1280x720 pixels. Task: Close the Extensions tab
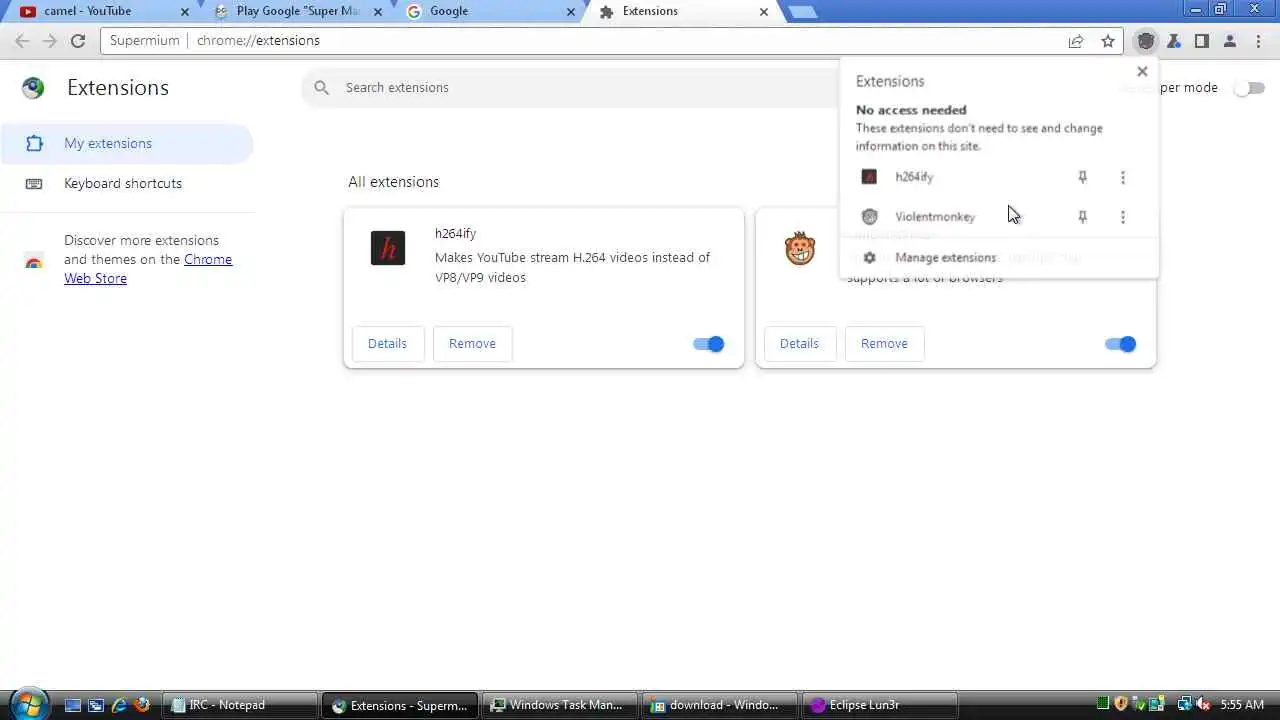click(764, 12)
